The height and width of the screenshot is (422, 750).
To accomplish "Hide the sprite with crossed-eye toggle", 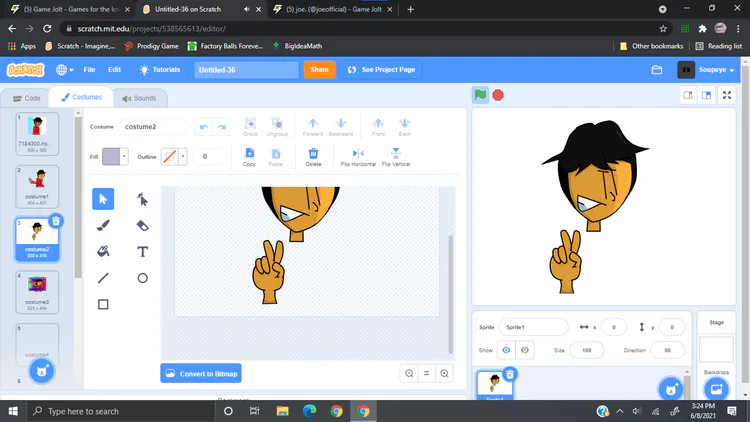I will coord(525,350).
